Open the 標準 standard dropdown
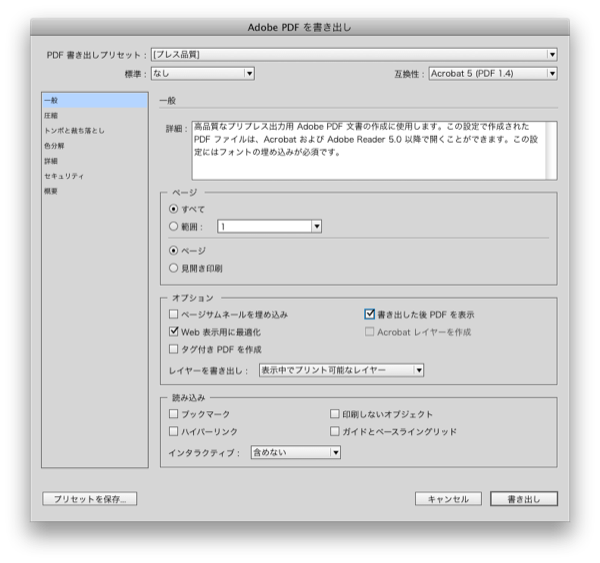600x563 pixels. (202, 73)
